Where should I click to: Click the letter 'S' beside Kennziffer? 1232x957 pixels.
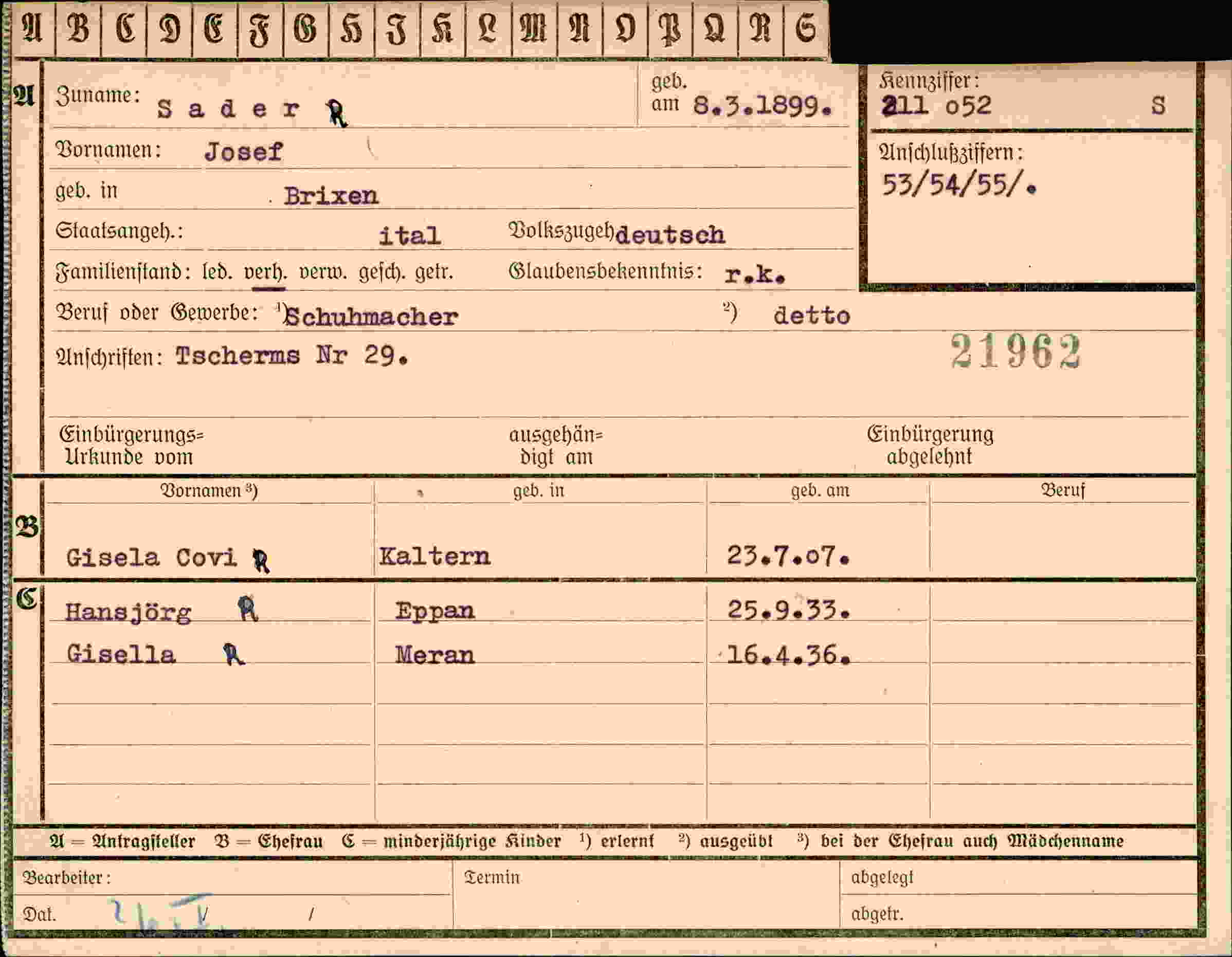point(1158,105)
